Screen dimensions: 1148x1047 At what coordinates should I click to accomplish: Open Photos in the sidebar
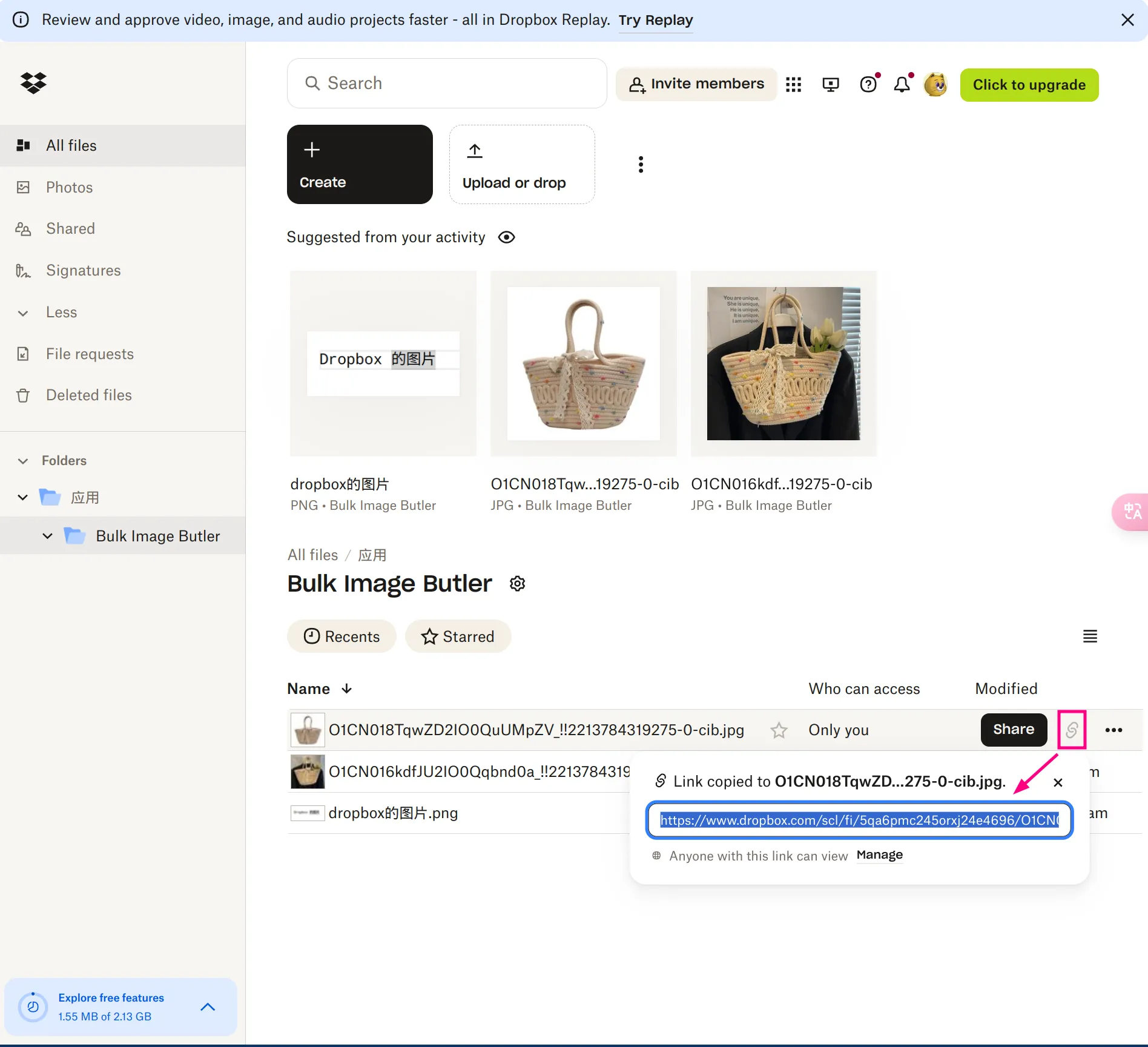point(69,187)
